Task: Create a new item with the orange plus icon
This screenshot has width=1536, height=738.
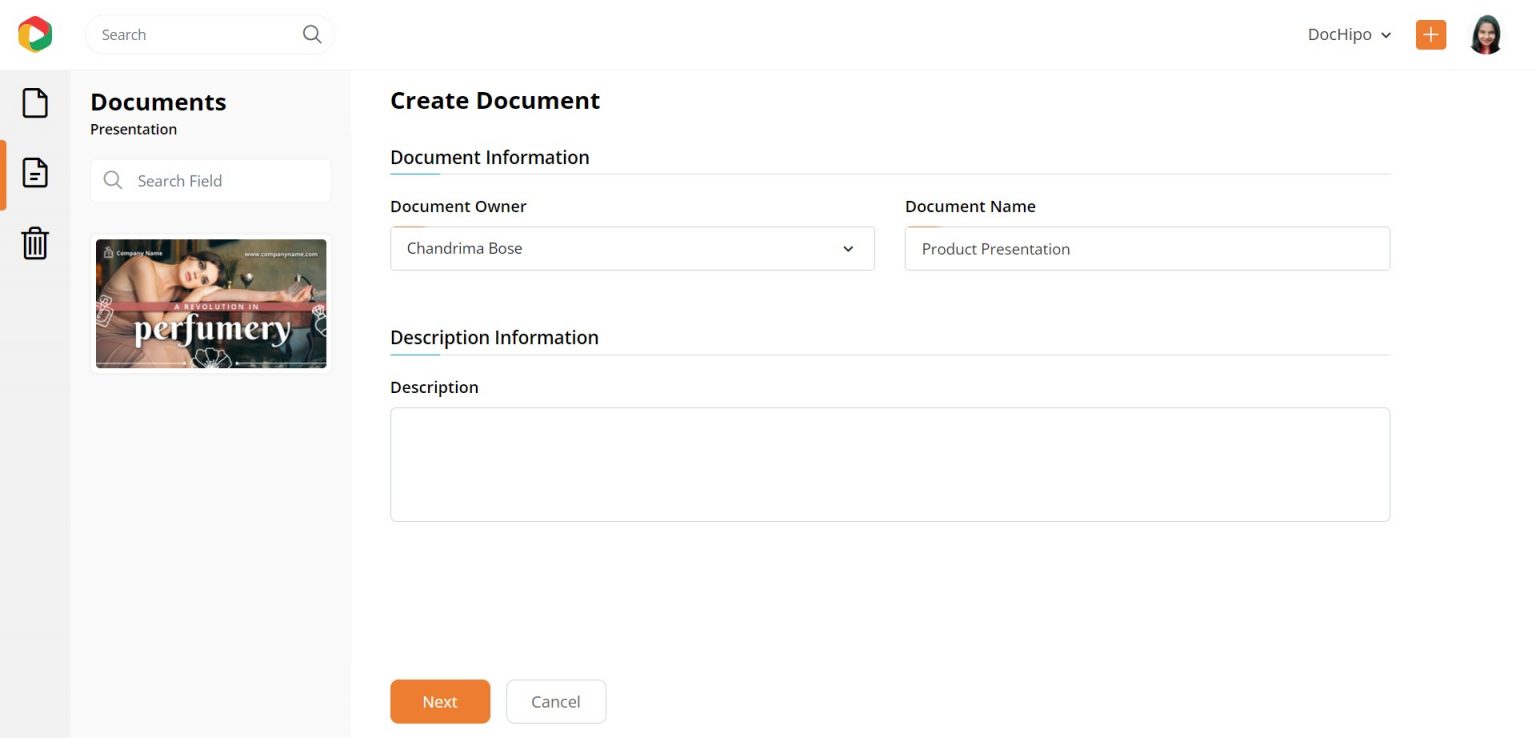Action: (x=1430, y=33)
